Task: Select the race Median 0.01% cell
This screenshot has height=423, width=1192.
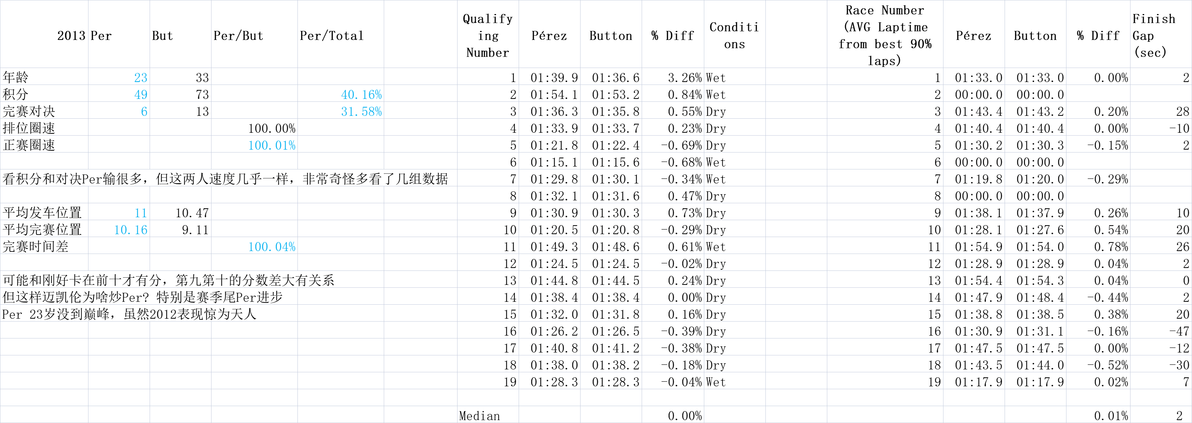Action: point(1101,416)
